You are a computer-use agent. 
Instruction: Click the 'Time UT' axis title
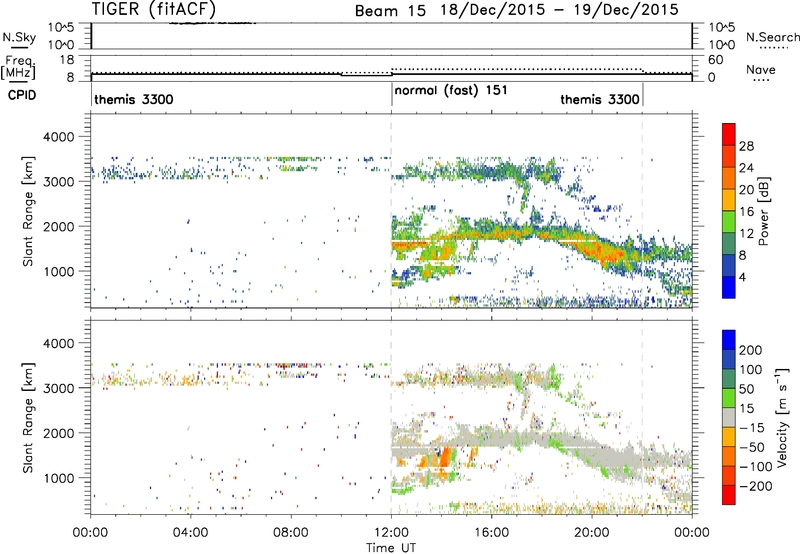point(391,548)
